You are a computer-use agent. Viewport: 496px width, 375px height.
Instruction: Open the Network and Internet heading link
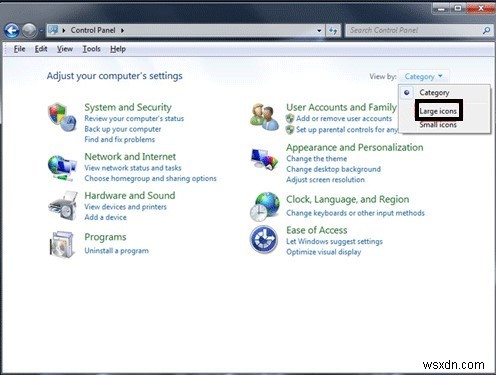point(130,157)
